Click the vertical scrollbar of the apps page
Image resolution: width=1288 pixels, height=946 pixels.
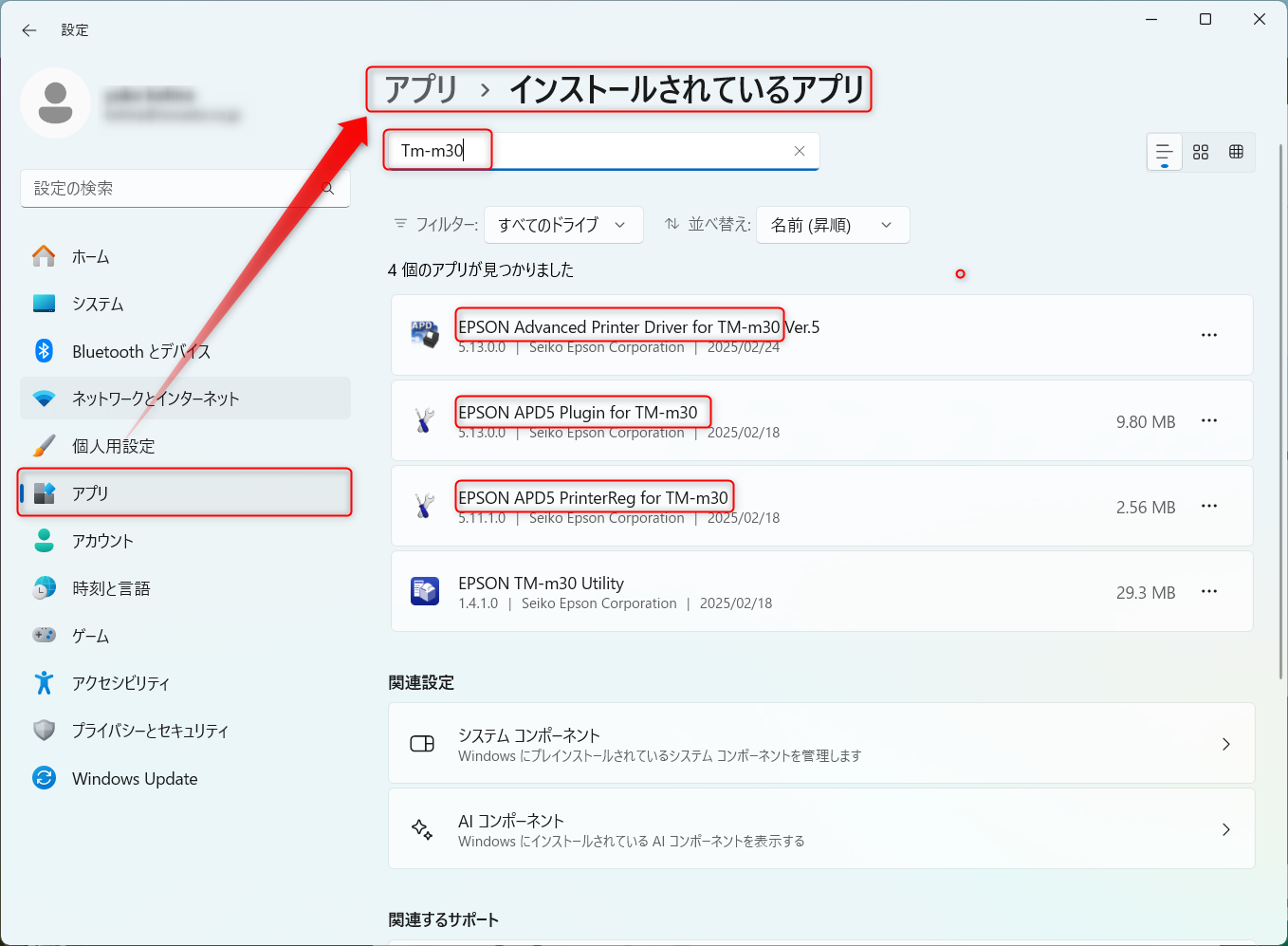1281,410
